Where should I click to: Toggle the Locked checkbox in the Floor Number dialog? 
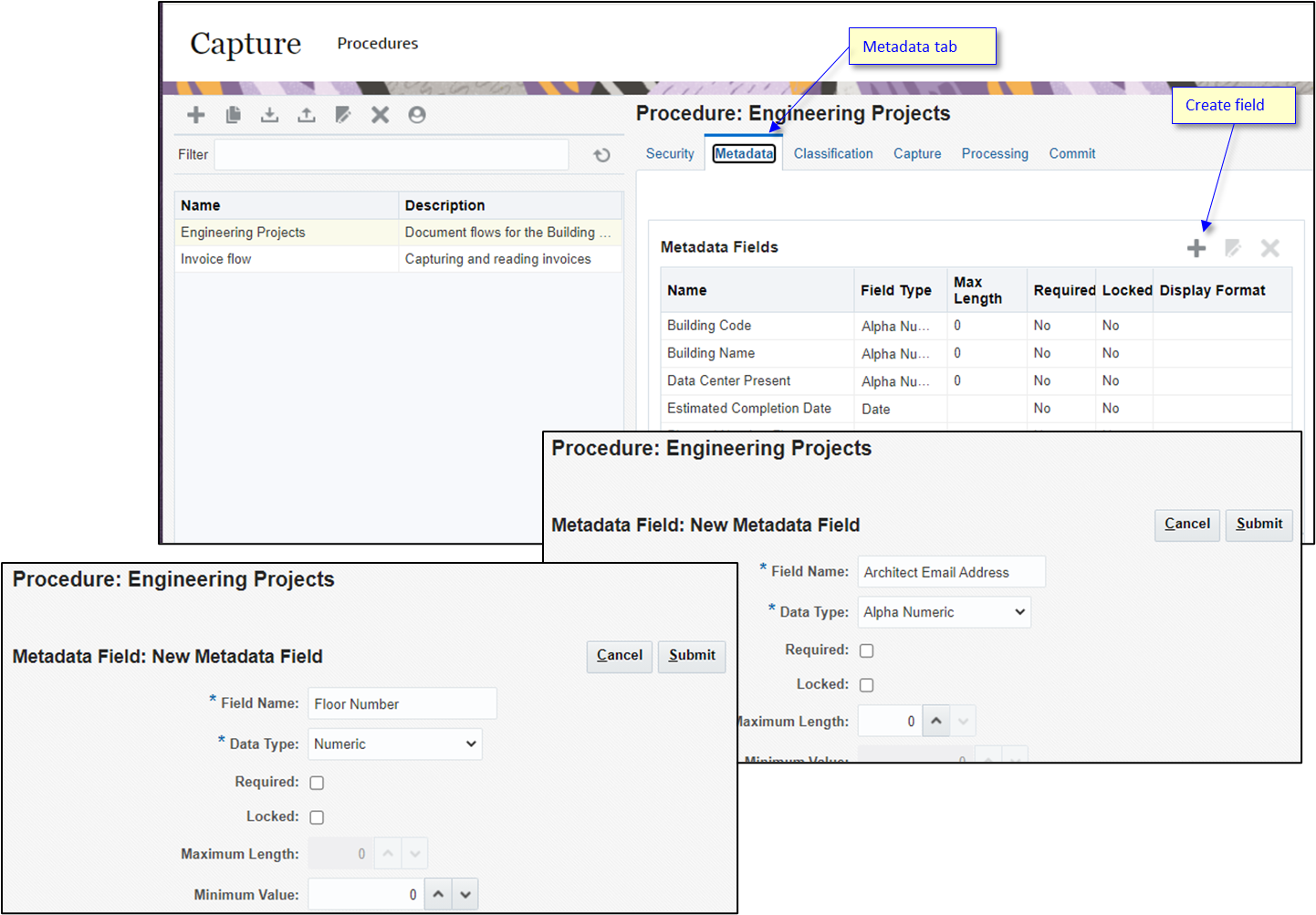(x=317, y=816)
